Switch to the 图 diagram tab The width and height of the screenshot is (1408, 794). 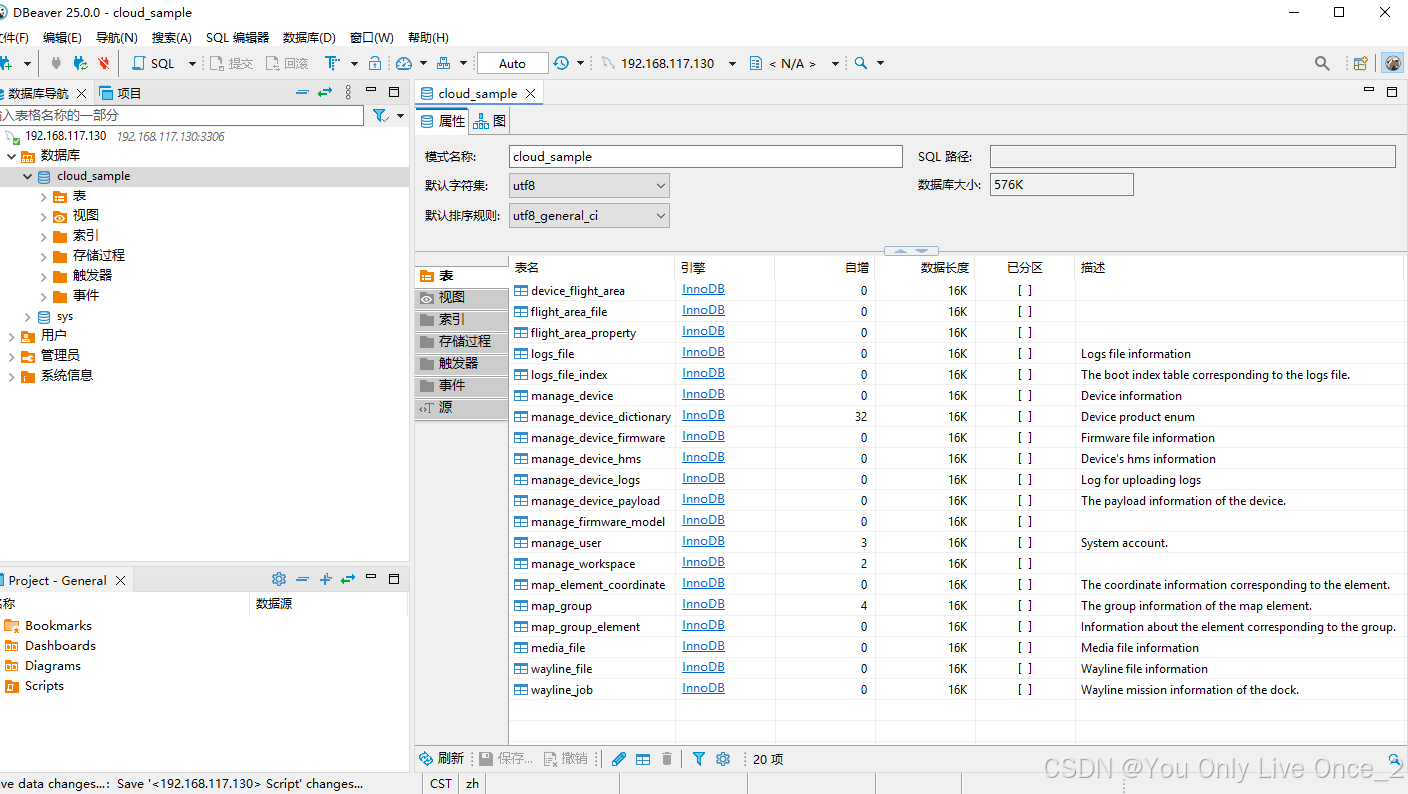tap(490, 121)
